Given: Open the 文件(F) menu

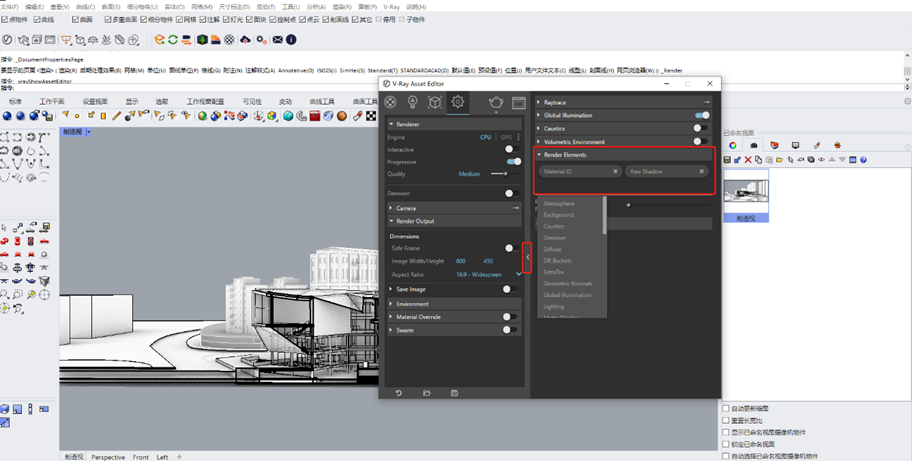Looking at the screenshot, I should point(9,7).
